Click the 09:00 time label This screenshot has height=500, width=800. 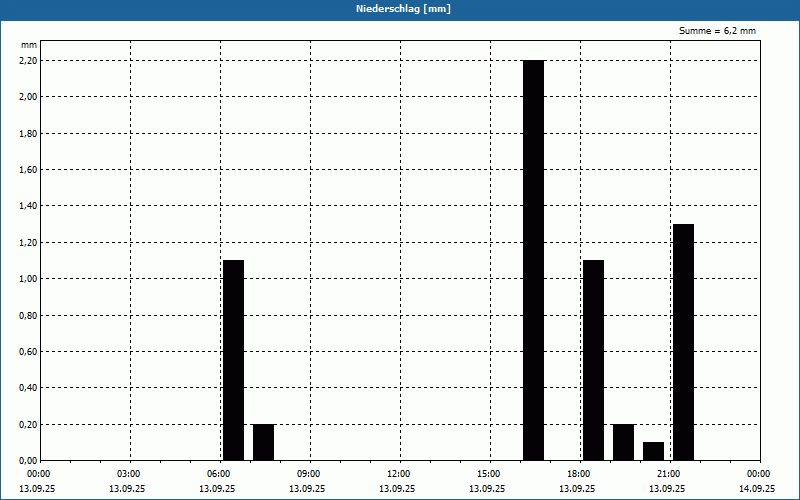(x=308, y=474)
